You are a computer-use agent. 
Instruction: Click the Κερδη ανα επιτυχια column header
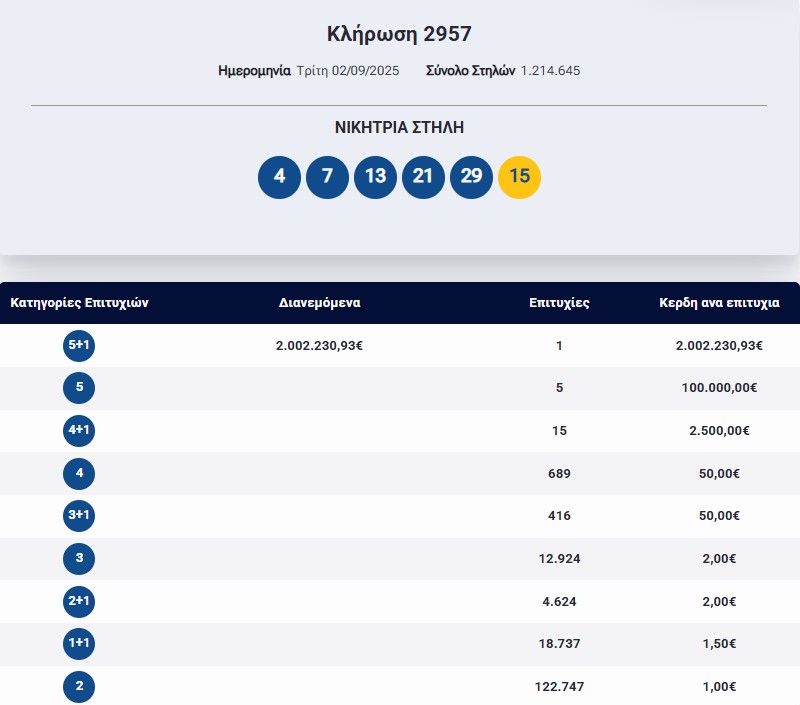719,303
